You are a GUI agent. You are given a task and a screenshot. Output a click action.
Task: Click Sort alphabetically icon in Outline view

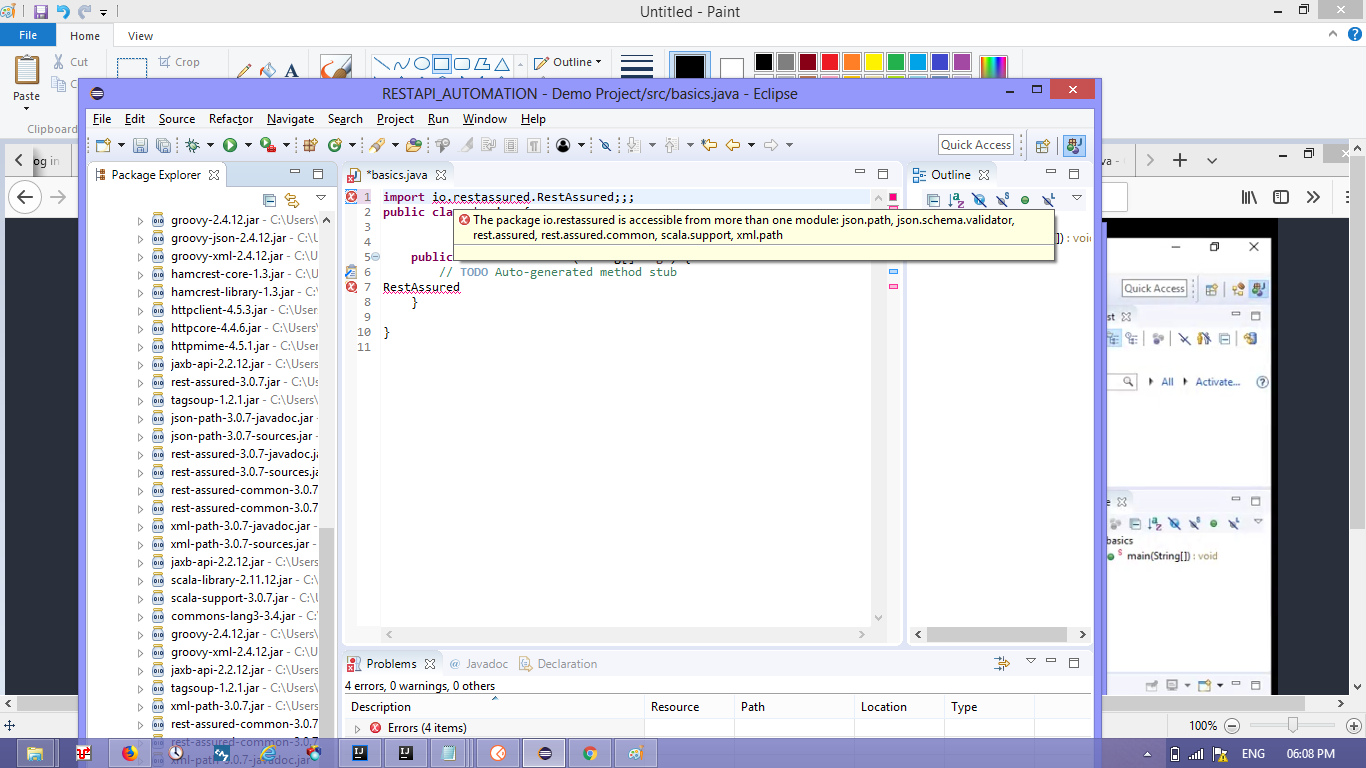(956, 199)
